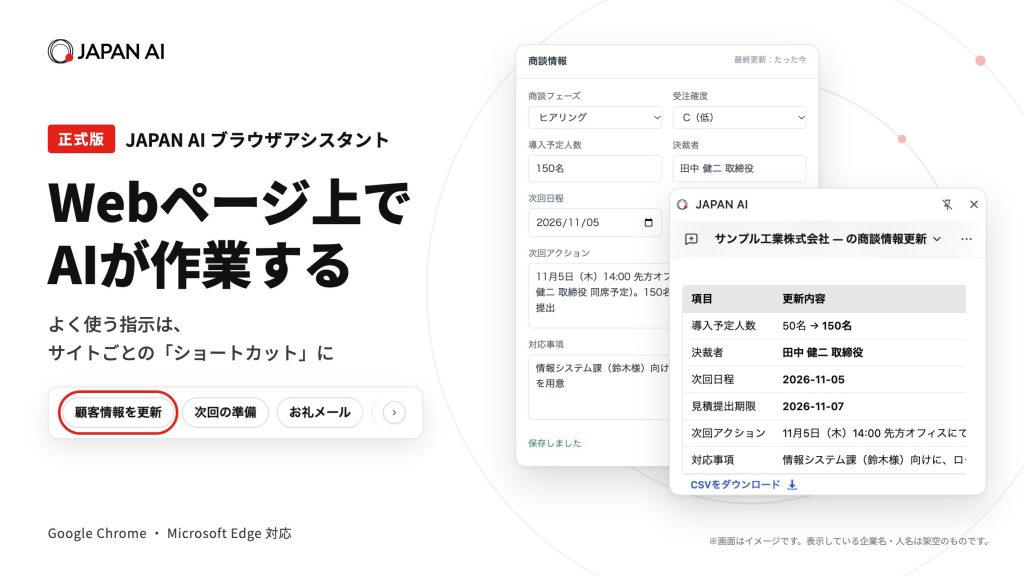Click the 最終更新：たった今 text

click(x=770, y=59)
